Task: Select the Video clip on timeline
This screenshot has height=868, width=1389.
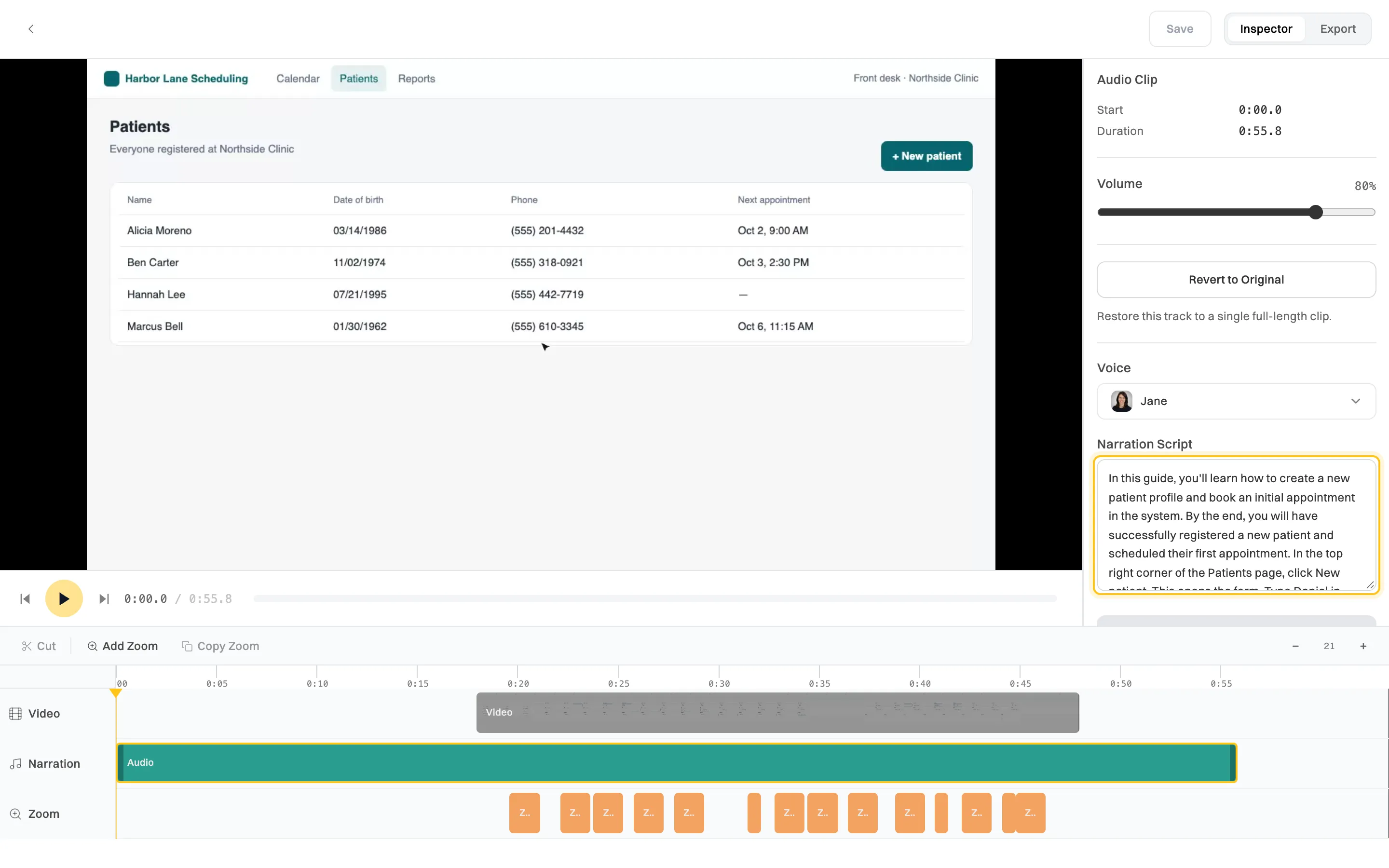Action: click(777, 712)
